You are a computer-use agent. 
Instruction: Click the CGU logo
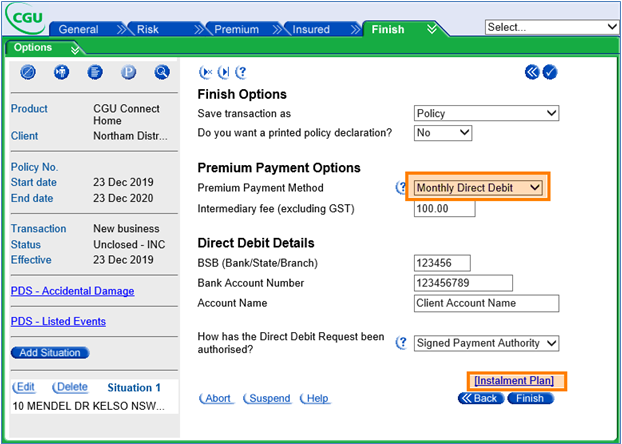click(25, 18)
